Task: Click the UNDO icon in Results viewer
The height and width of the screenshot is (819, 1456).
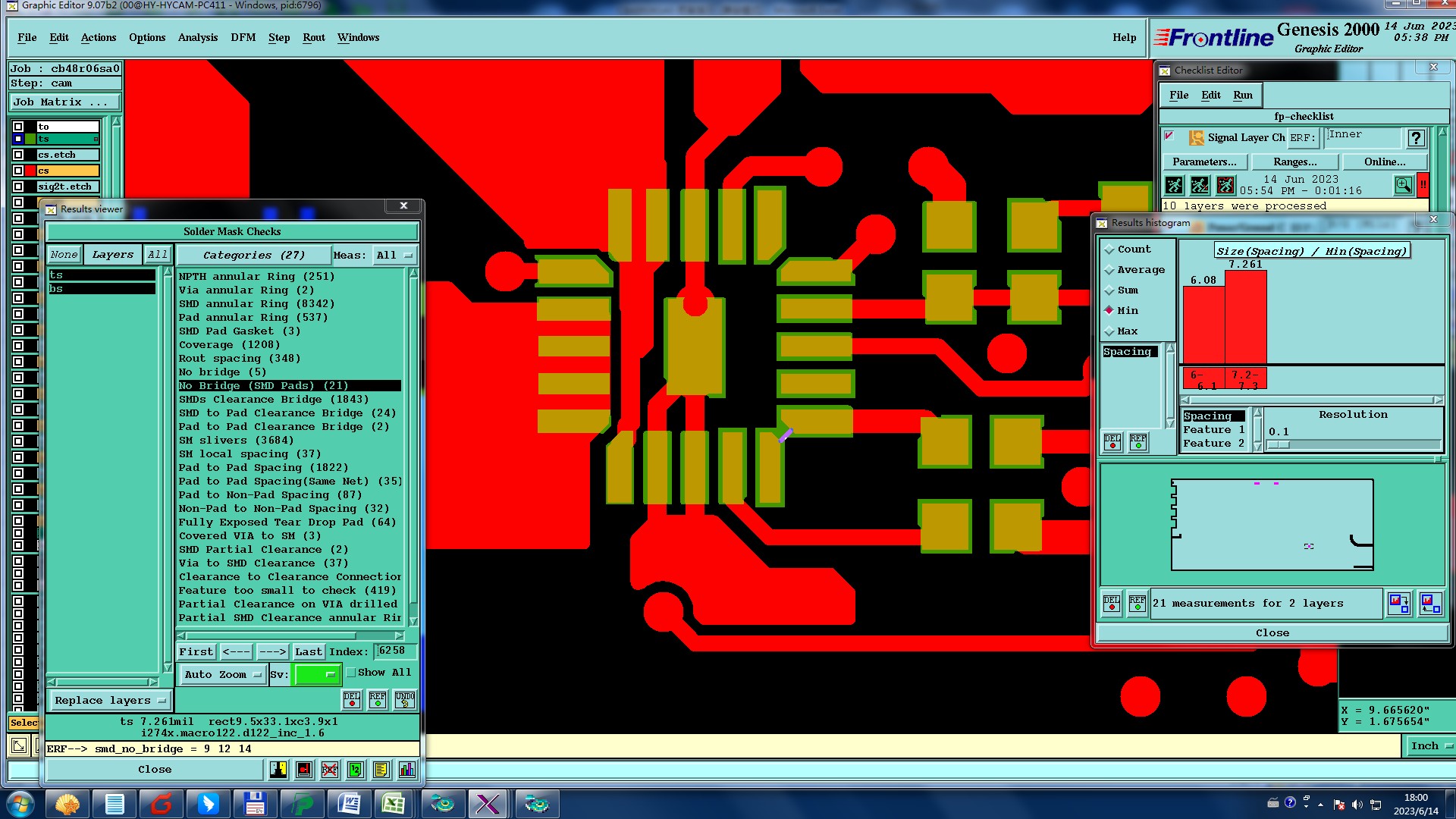Action: pyautogui.click(x=405, y=699)
